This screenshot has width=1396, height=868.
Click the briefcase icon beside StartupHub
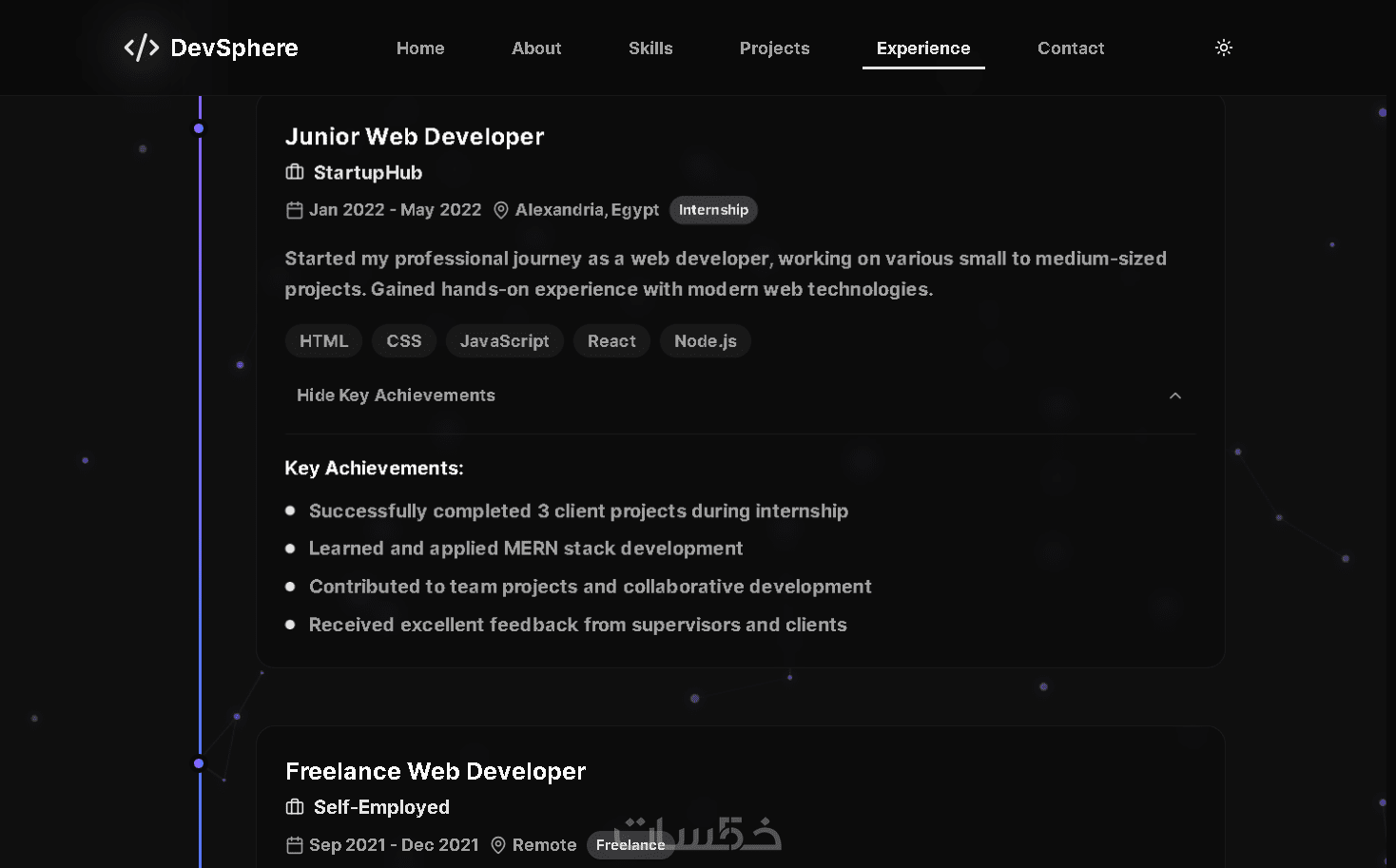[295, 172]
